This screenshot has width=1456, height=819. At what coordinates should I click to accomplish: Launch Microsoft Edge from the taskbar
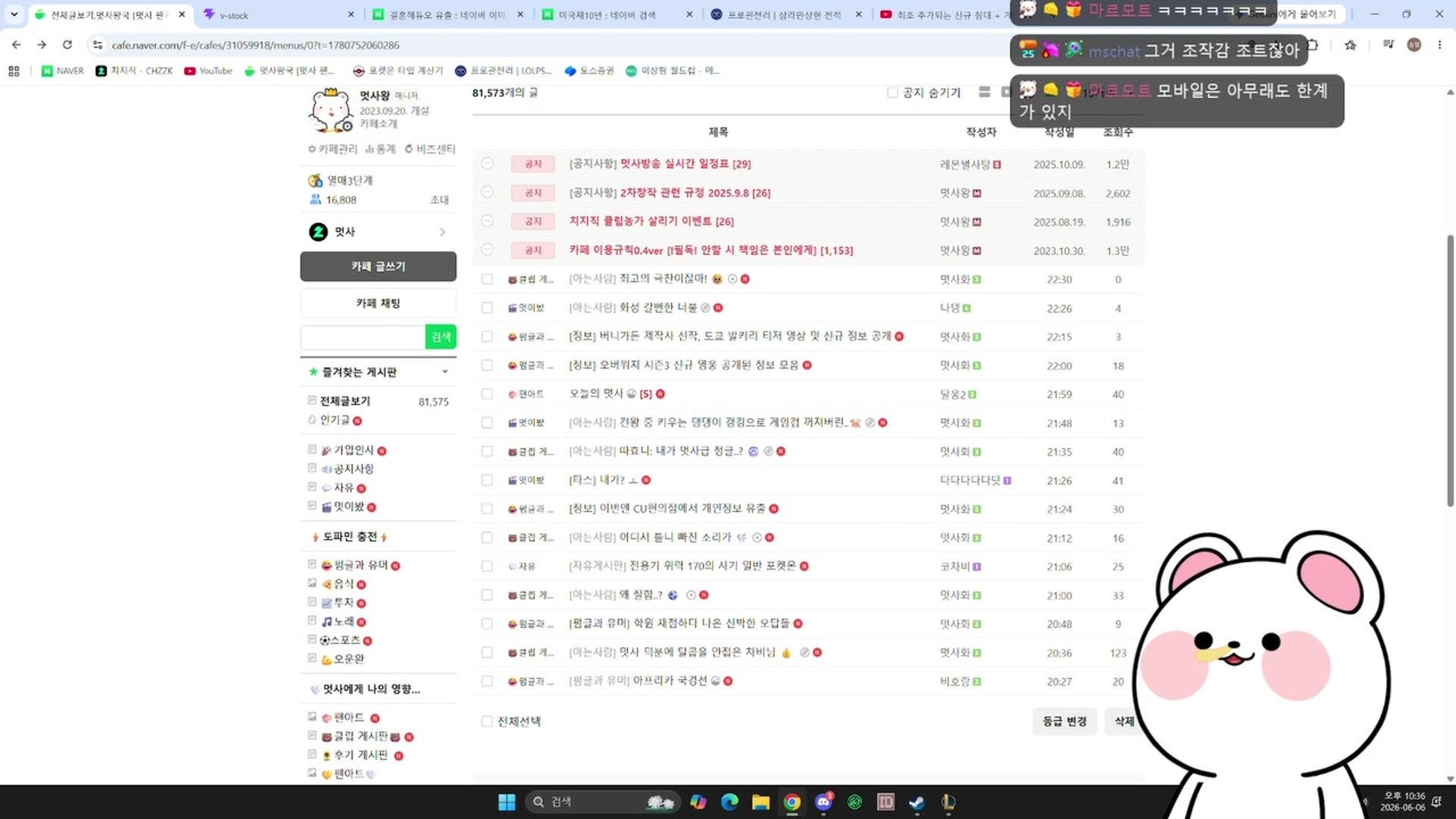(x=730, y=802)
